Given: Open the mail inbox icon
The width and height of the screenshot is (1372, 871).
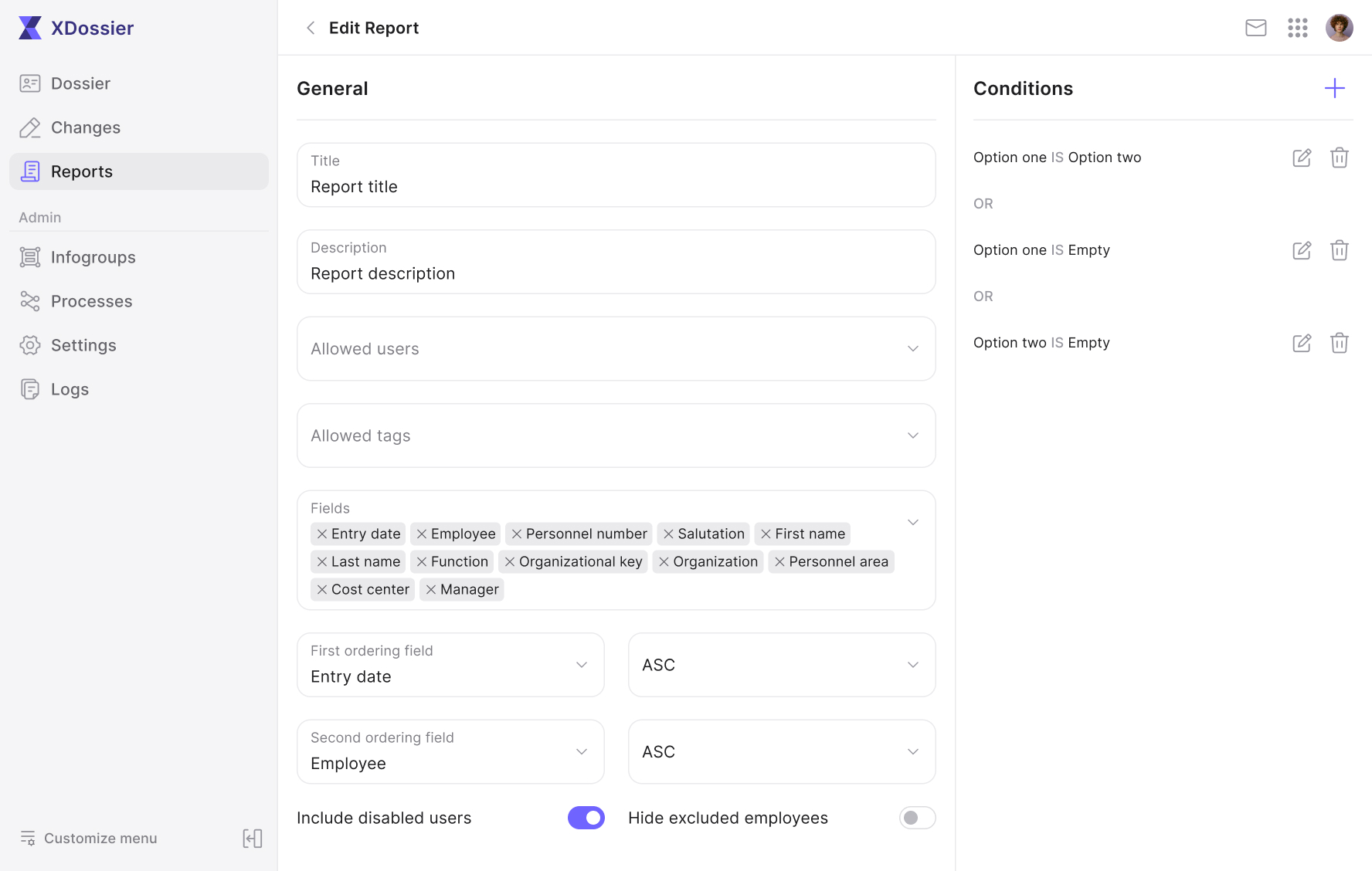Looking at the screenshot, I should (x=1256, y=28).
